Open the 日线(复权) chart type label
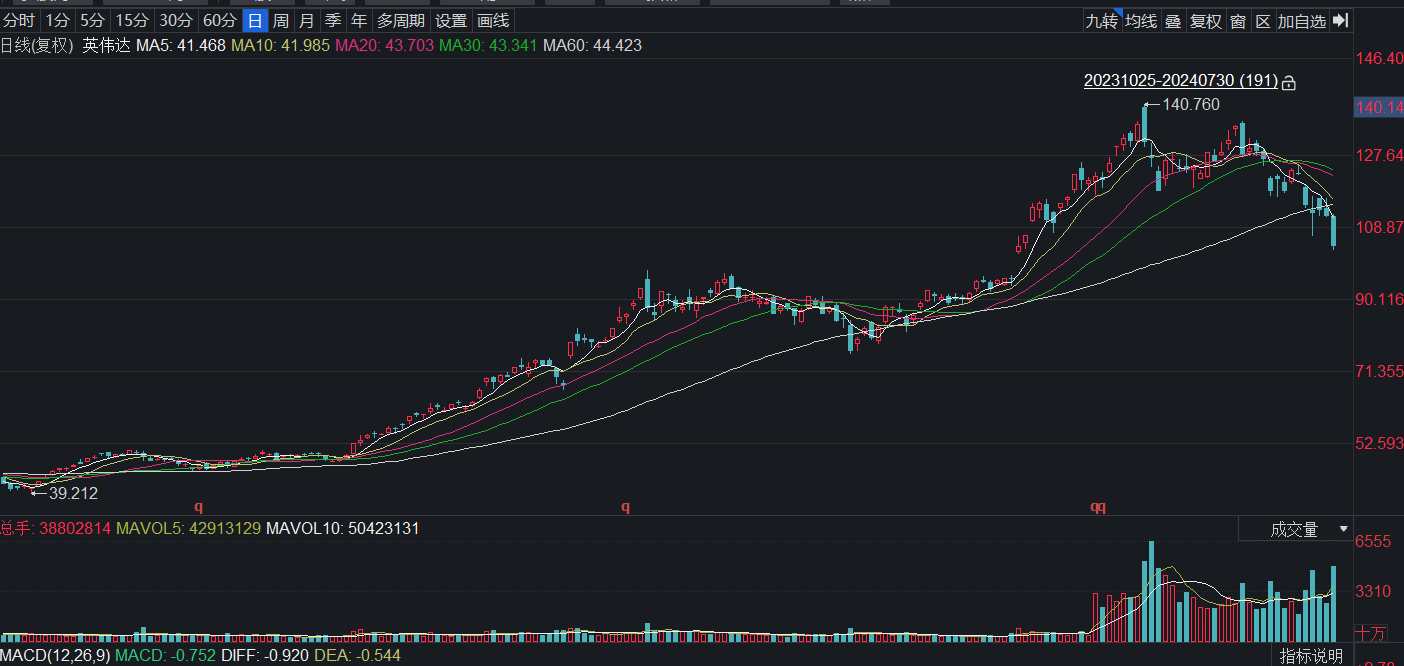The image size is (1404, 666). (38, 45)
